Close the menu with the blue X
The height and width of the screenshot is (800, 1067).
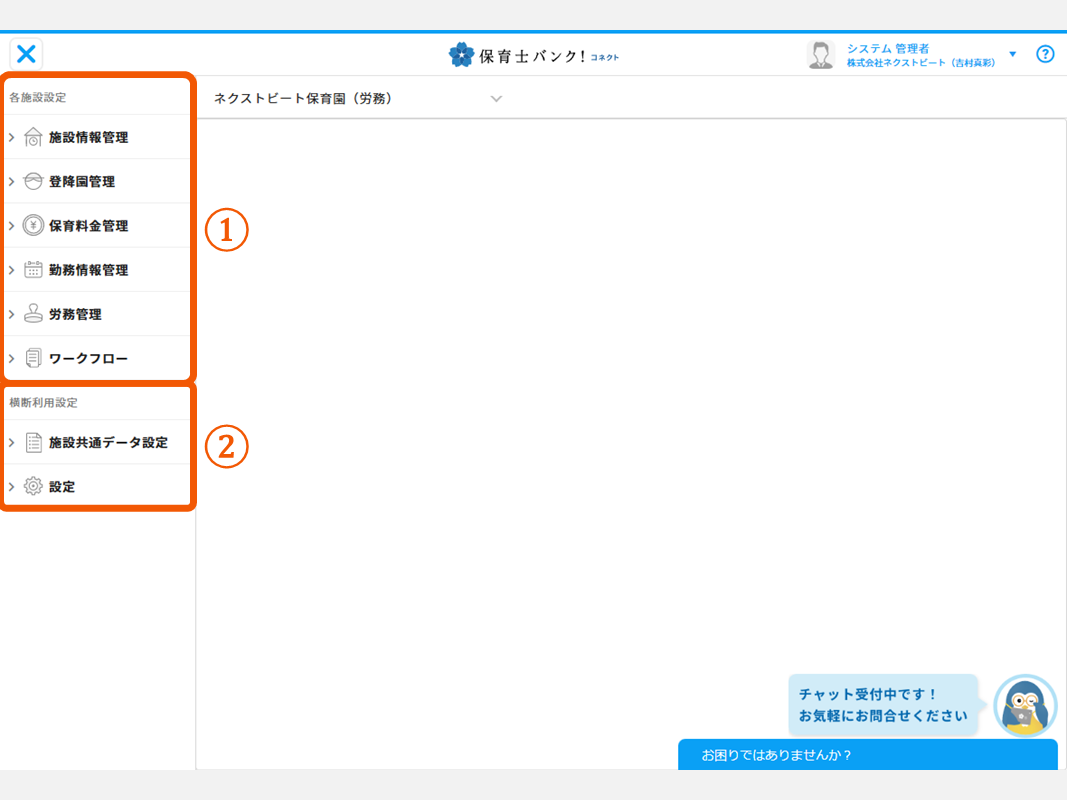coord(26,54)
